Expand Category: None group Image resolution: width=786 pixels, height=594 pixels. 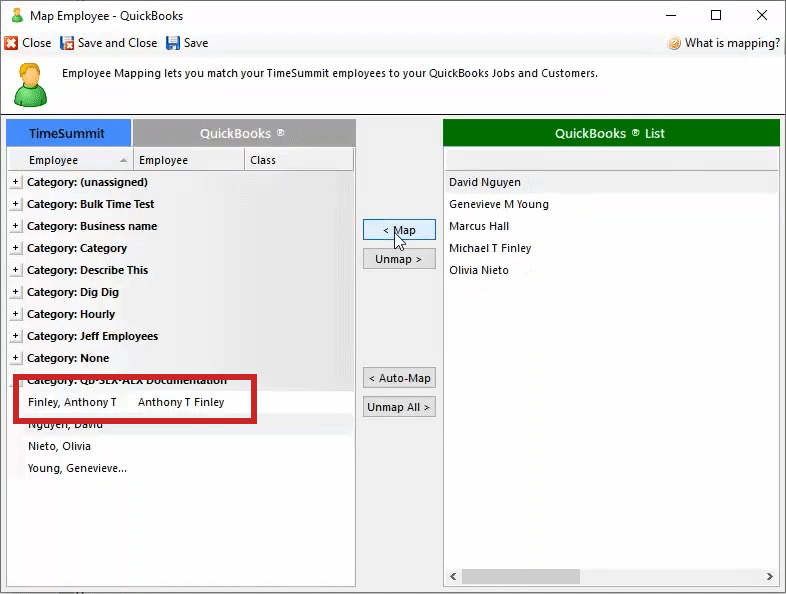16,358
